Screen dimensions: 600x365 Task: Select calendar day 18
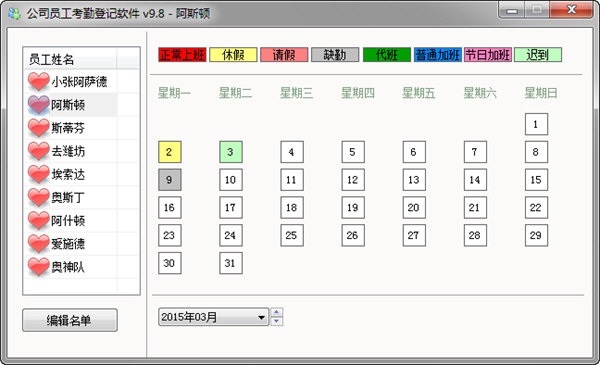292,207
